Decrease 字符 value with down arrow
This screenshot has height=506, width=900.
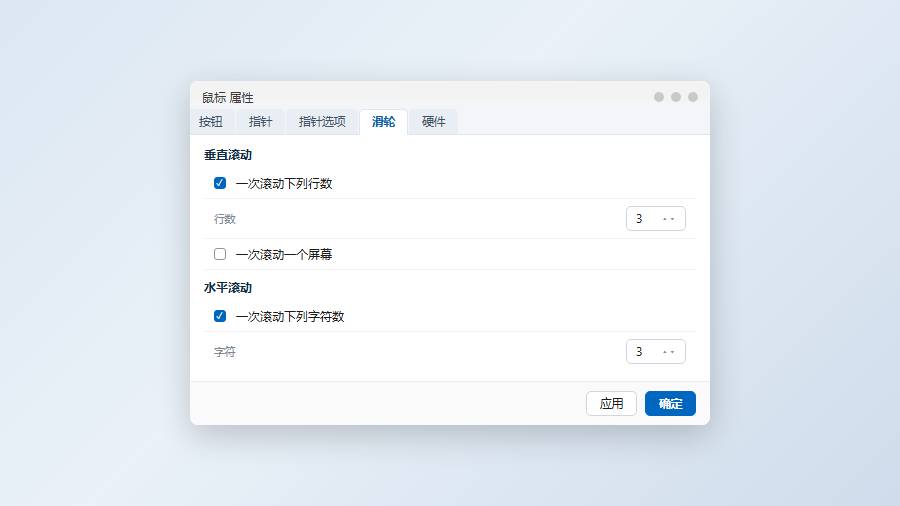(x=672, y=352)
